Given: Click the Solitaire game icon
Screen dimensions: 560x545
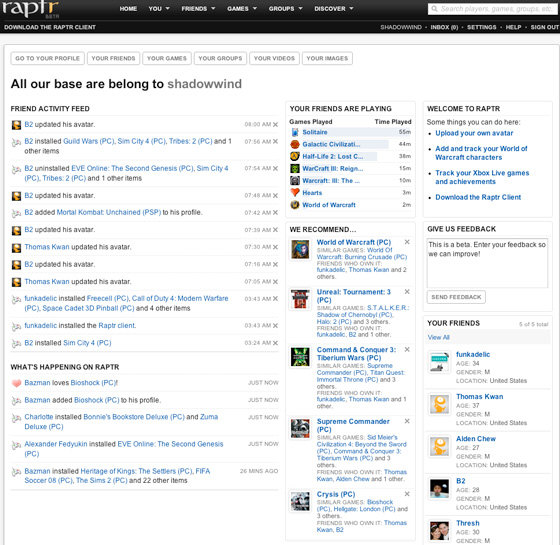Looking at the screenshot, I should [x=295, y=132].
